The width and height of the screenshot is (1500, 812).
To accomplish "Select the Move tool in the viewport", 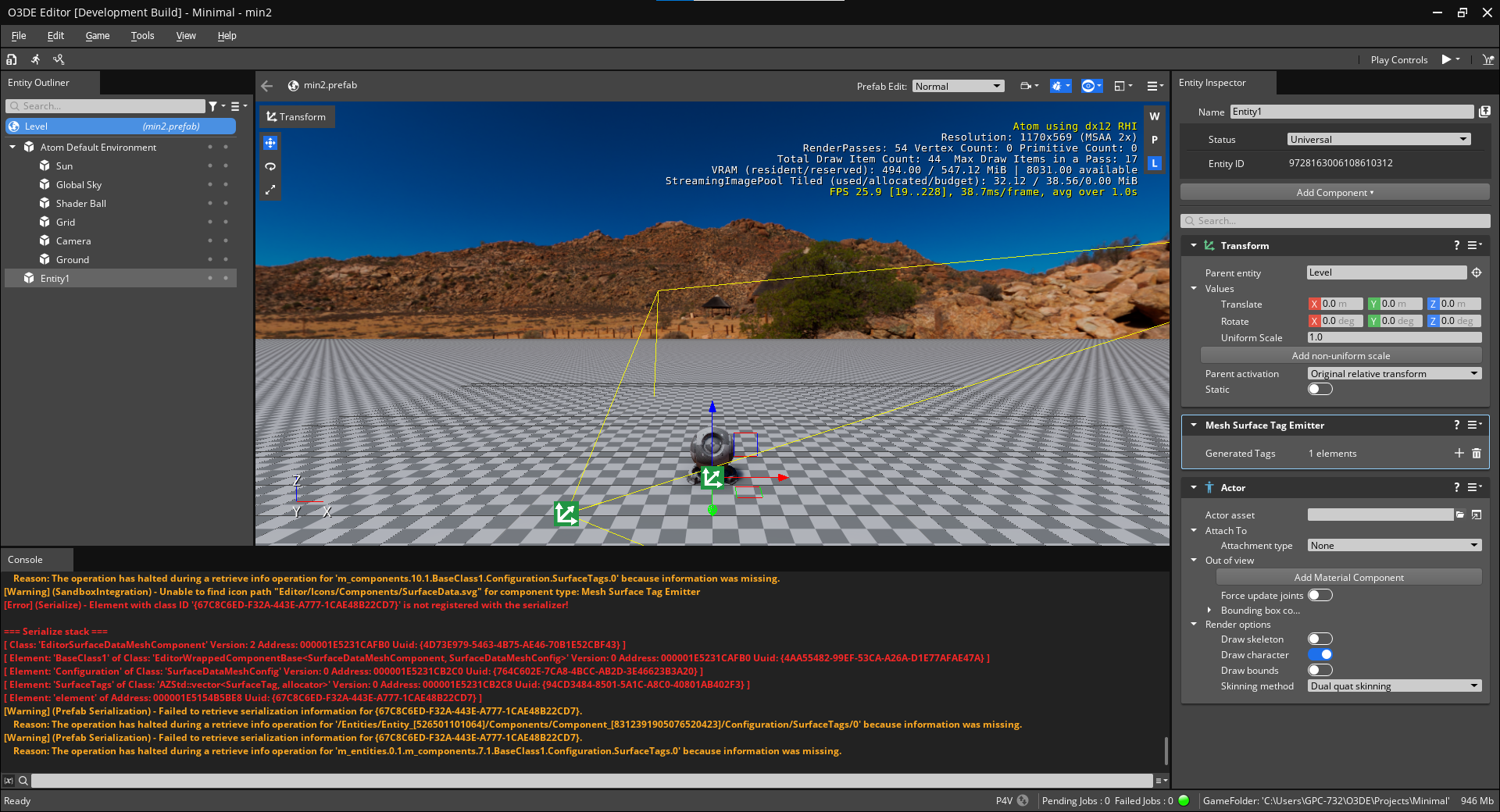I will pyautogui.click(x=270, y=142).
